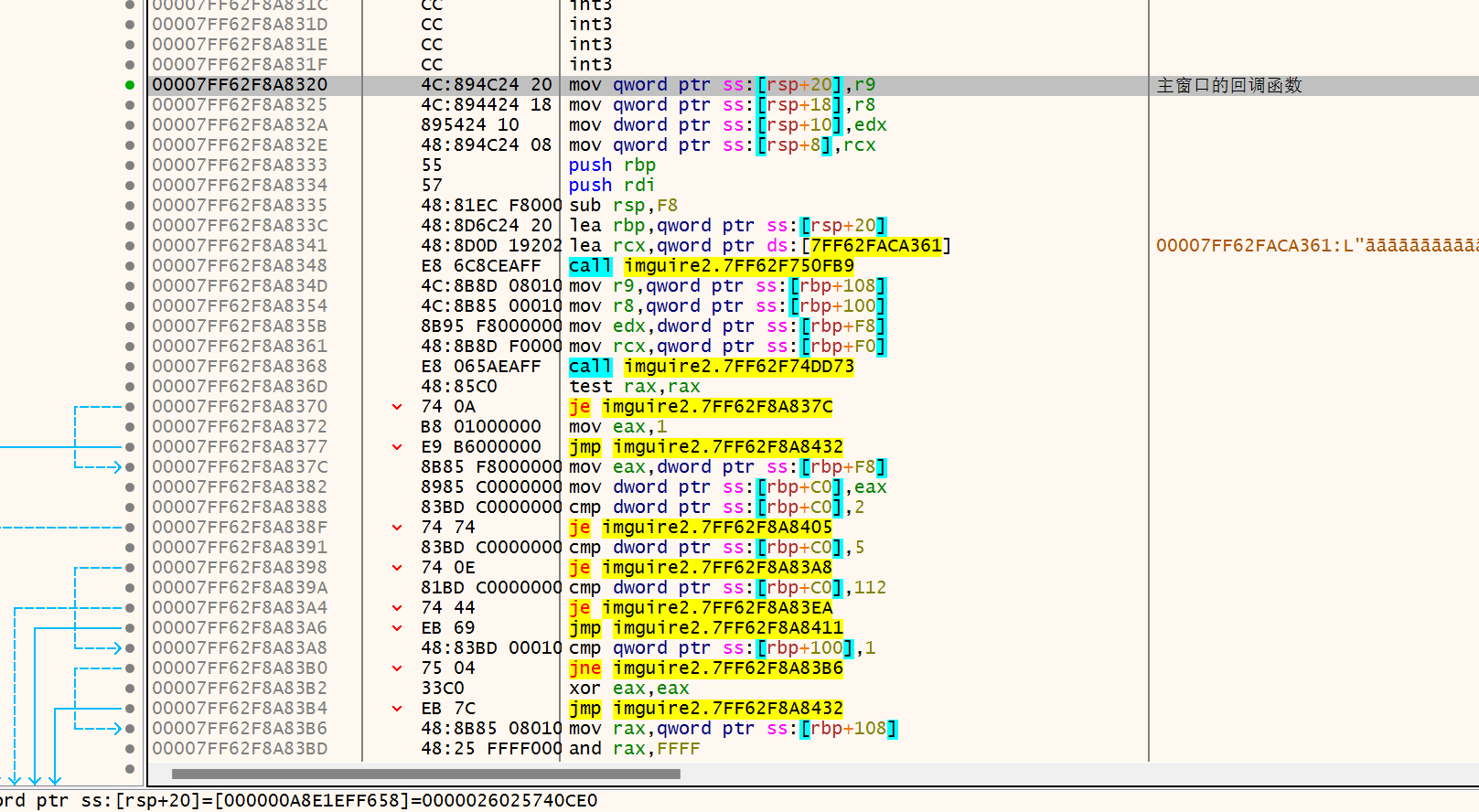Click red jump arrow beside bytes 74 44
This screenshot has height=812, width=1479.
397,608
